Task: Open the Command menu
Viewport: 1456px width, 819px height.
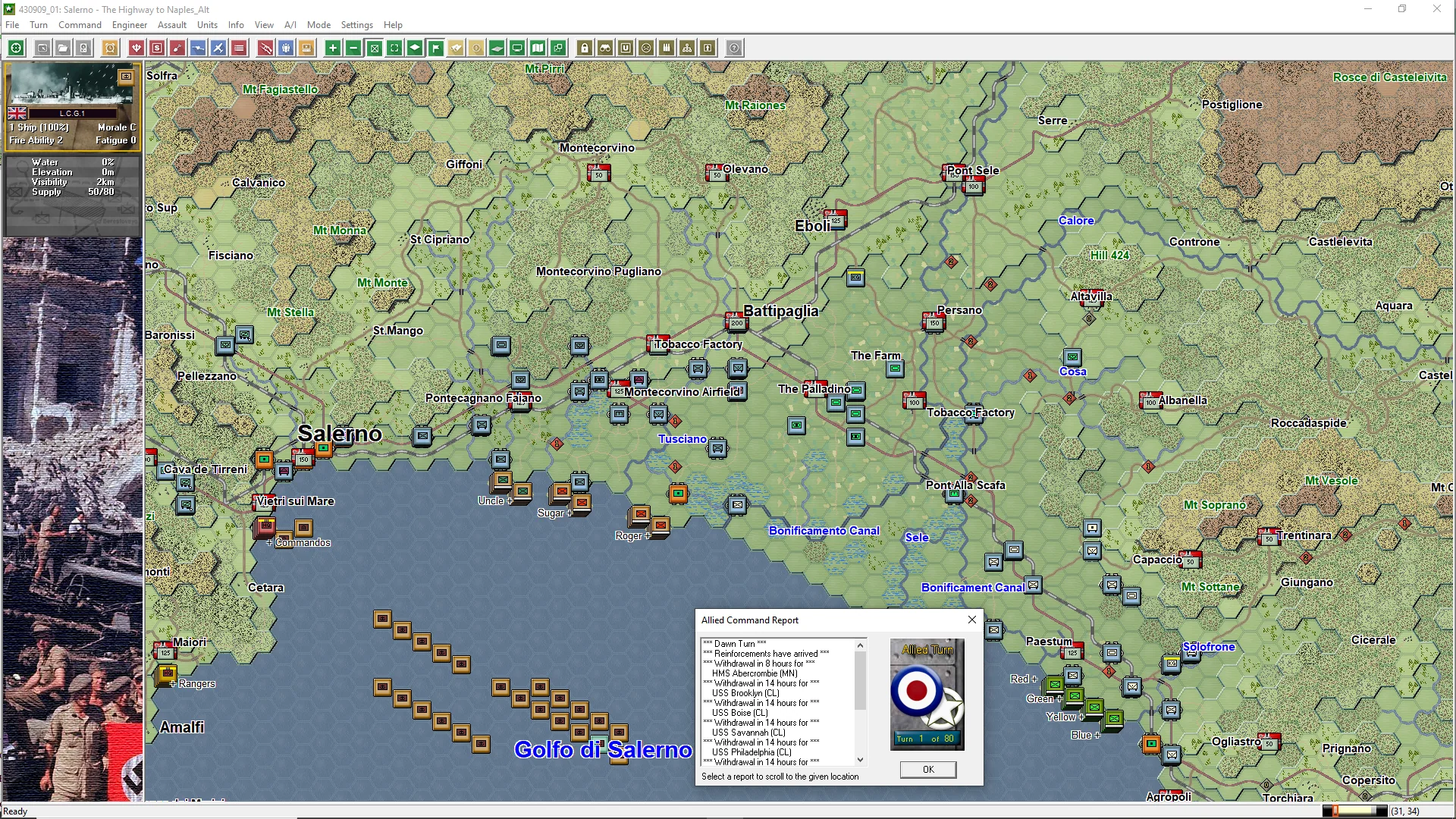Action: coord(80,25)
